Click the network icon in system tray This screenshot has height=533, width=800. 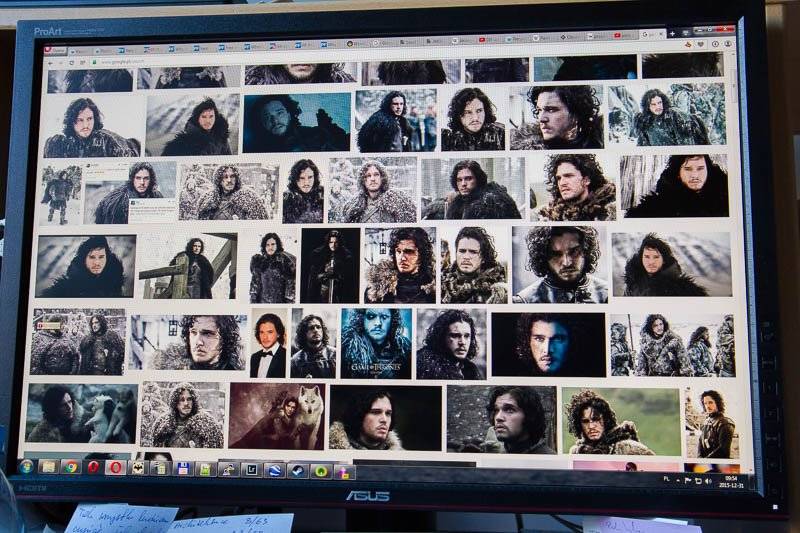pyautogui.click(x=698, y=481)
